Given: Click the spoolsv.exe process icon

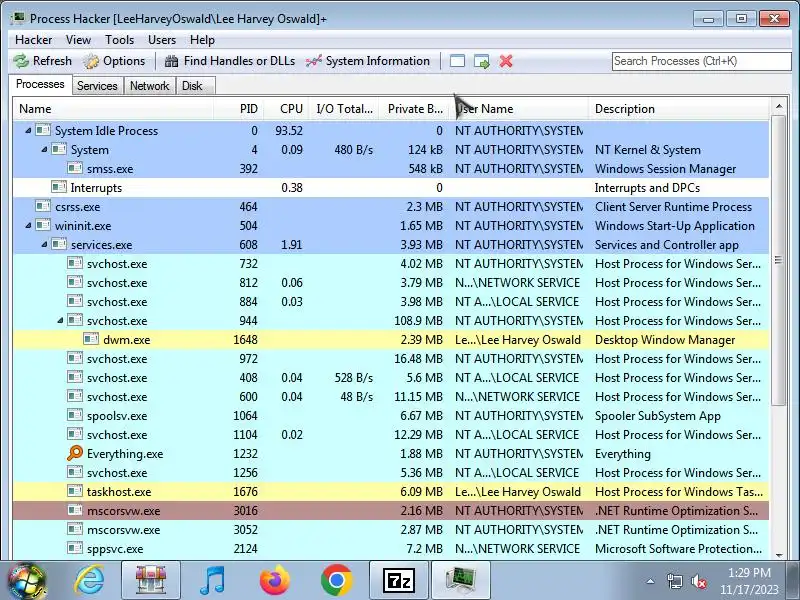Looking at the screenshot, I should tap(74, 415).
